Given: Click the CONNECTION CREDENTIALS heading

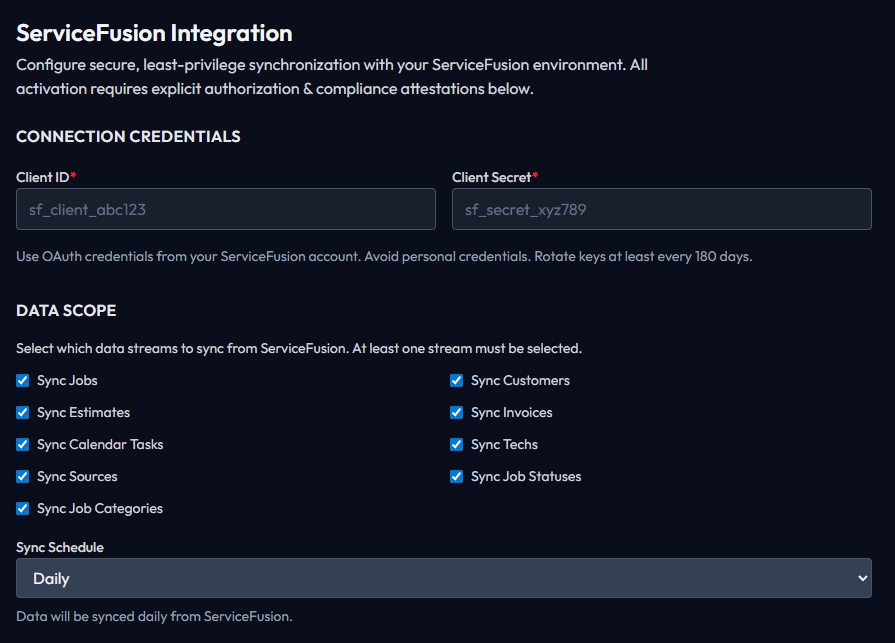Looking at the screenshot, I should [128, 137].
